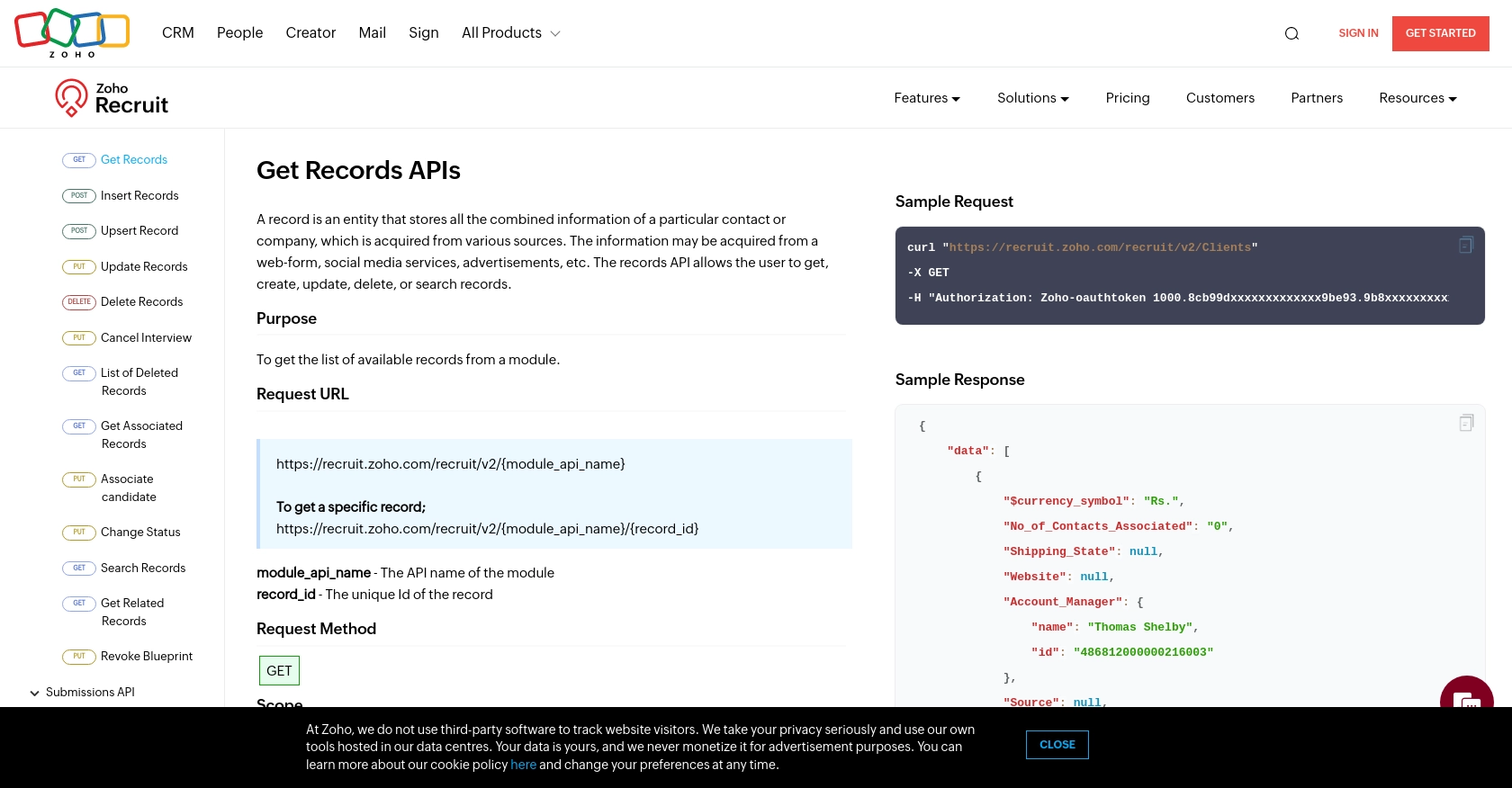Open Insert Records in sidebar
The image size is (1512, 788).
[139, 196]
